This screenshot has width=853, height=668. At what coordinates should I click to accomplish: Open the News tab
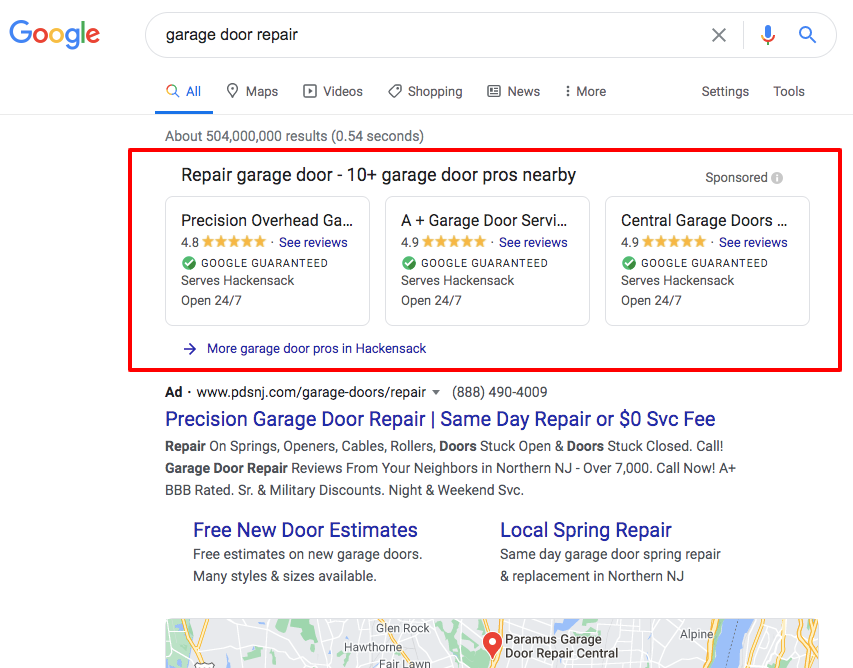coord(514,91)
